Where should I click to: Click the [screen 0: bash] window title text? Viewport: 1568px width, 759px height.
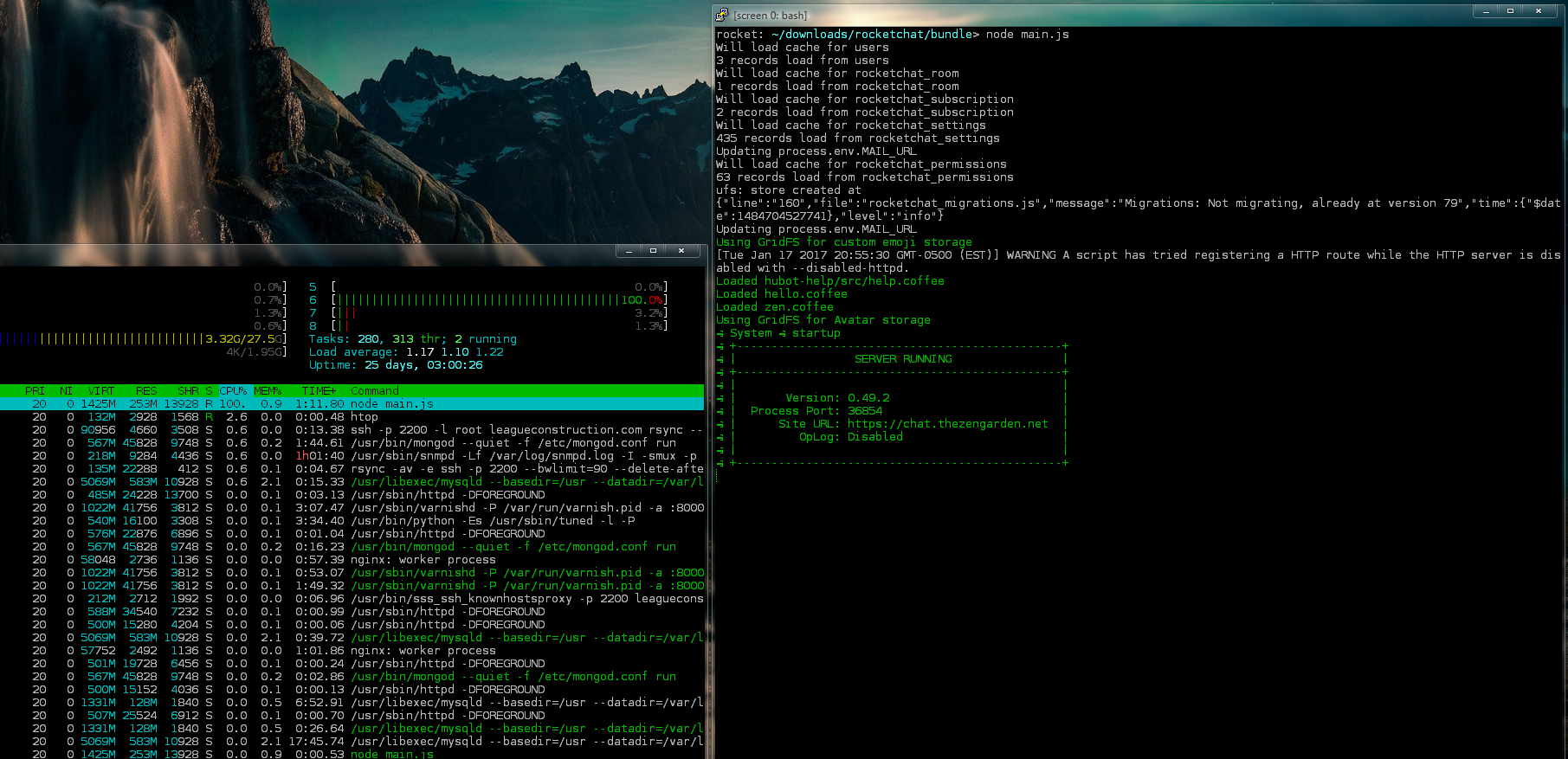pos(770,16)
